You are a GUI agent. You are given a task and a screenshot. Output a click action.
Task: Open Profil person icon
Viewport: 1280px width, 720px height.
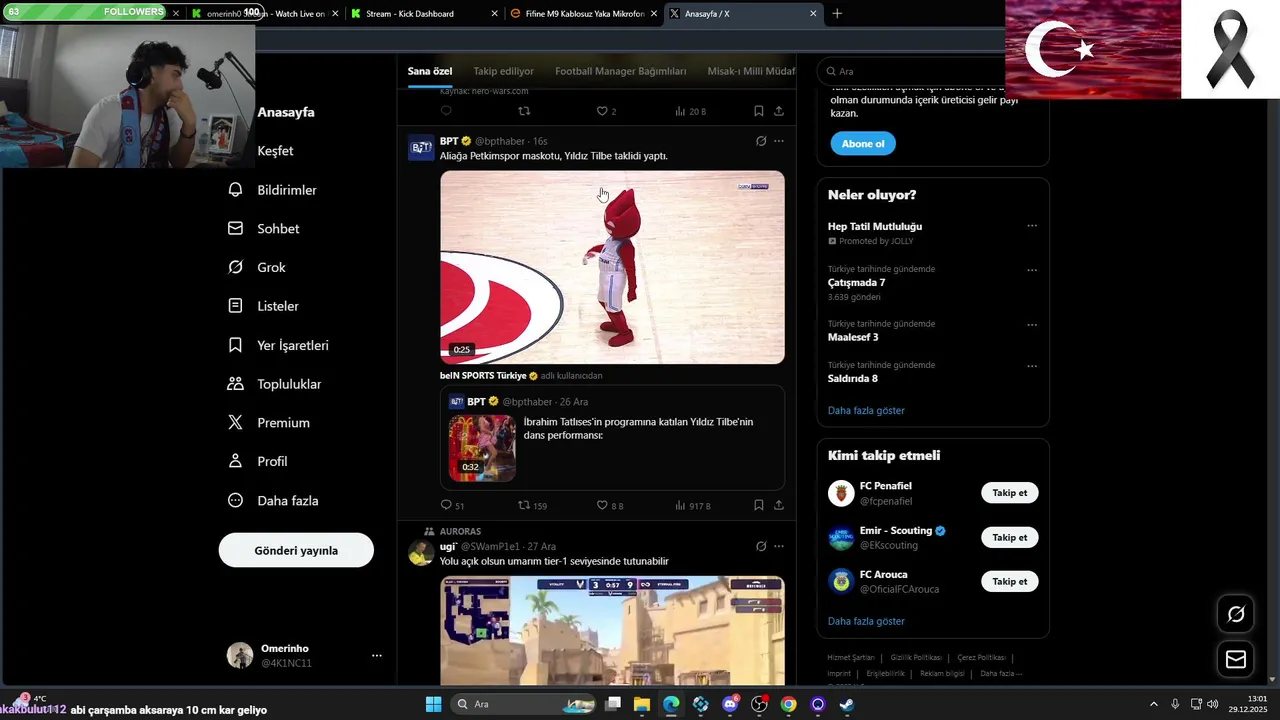(x=235, y=461)
